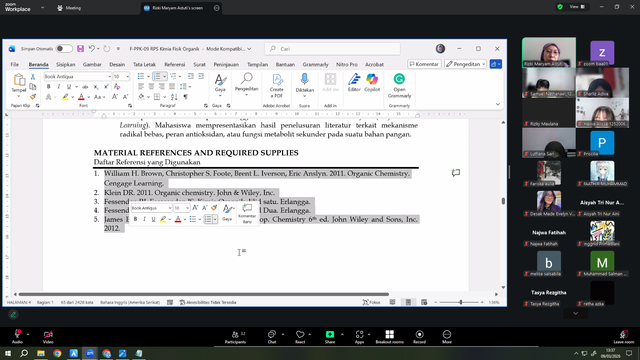Click the Komentar button
The height and width of the screenshot is (360, 640).
click(424, 64)
